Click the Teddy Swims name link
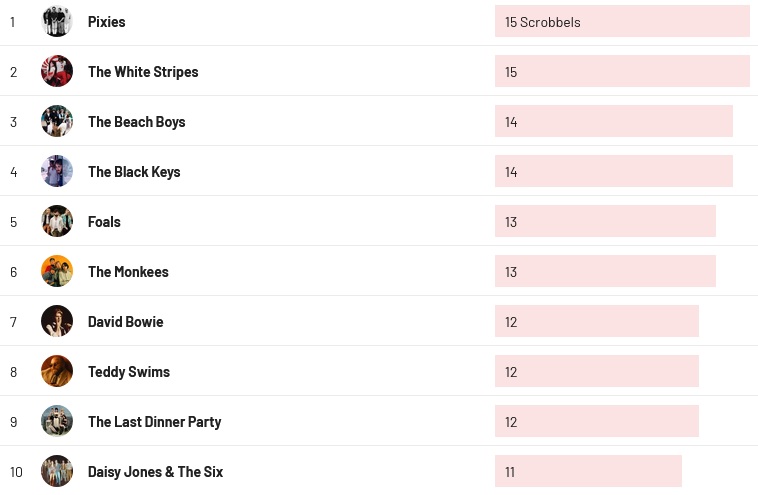The width and height of the screenshot is (758, 495). click(x=129, y=372)
